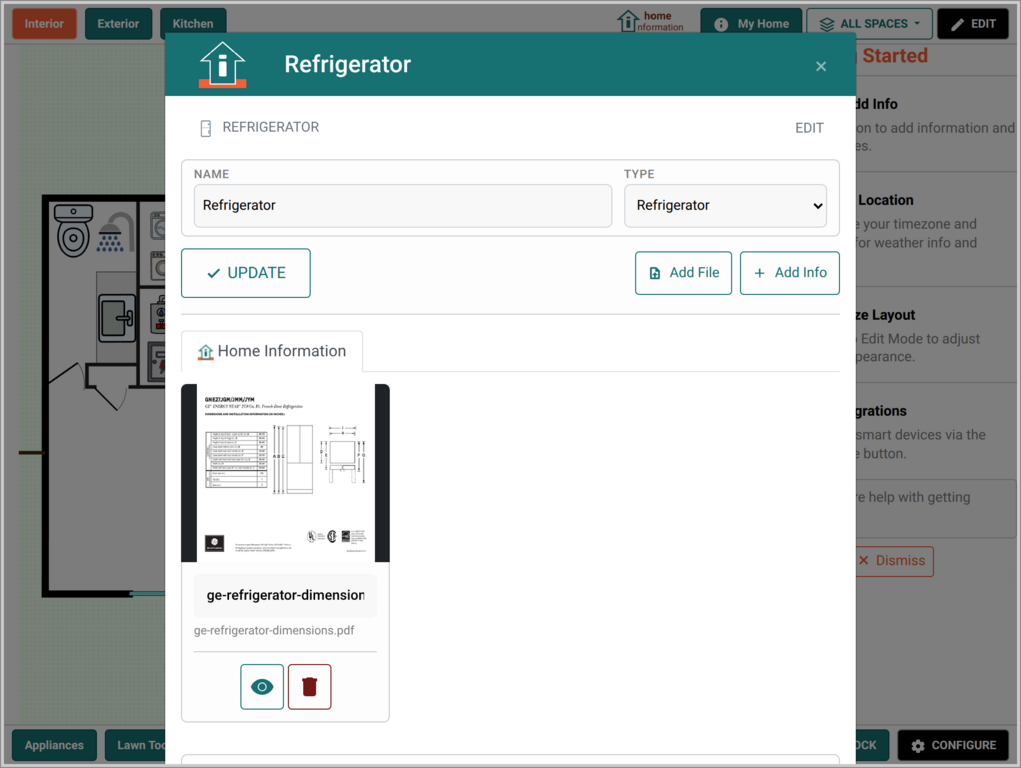Open the Appliances category button

[x=54, y=745]
